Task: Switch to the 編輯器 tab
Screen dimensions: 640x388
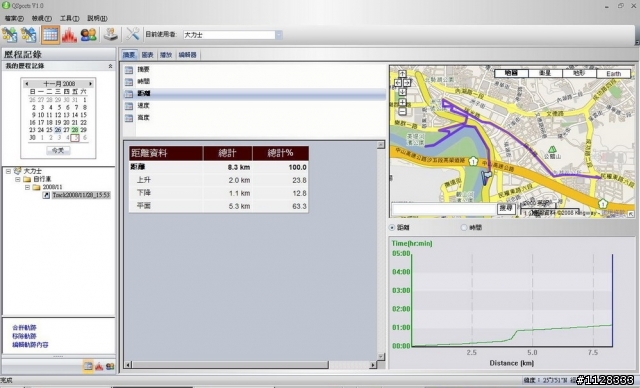Action: pyautogui.click(x=187, y=55)
